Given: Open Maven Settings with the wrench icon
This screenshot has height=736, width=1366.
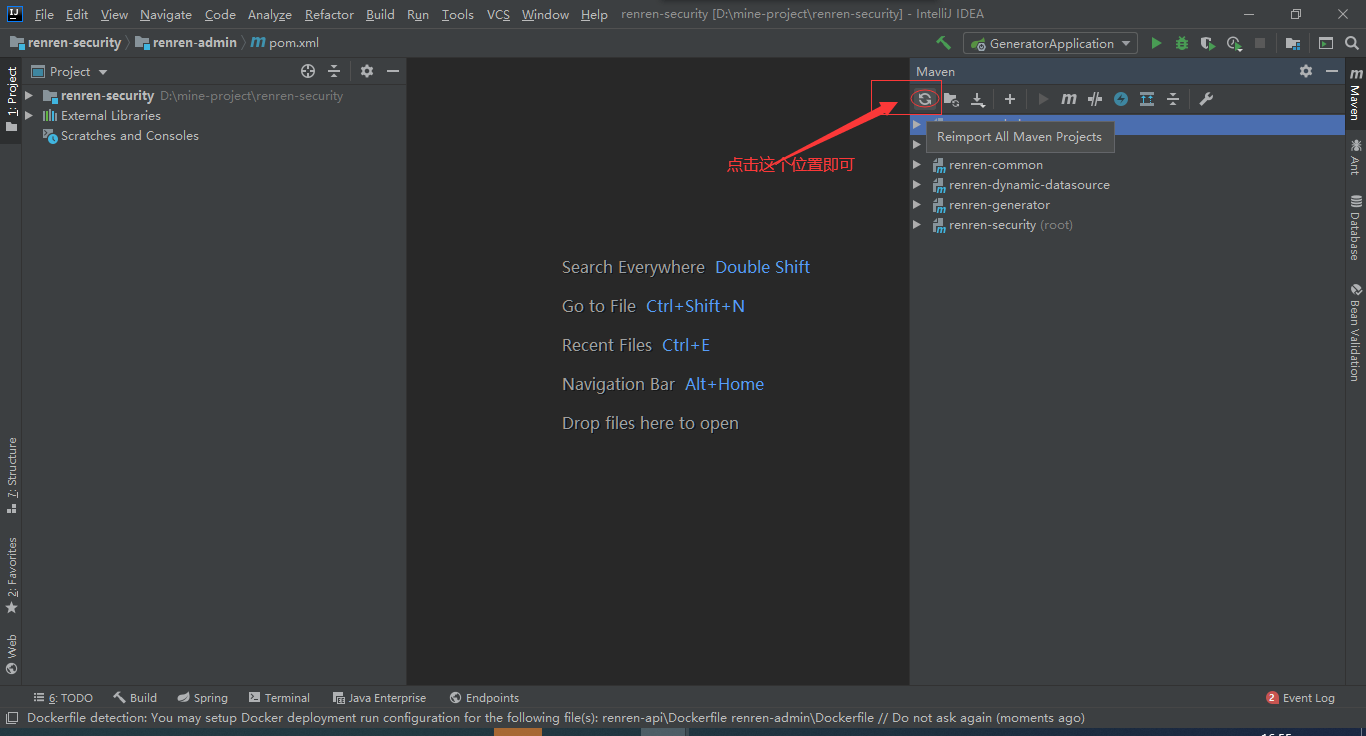Looking at the screenshot, I should (1205, 98).
